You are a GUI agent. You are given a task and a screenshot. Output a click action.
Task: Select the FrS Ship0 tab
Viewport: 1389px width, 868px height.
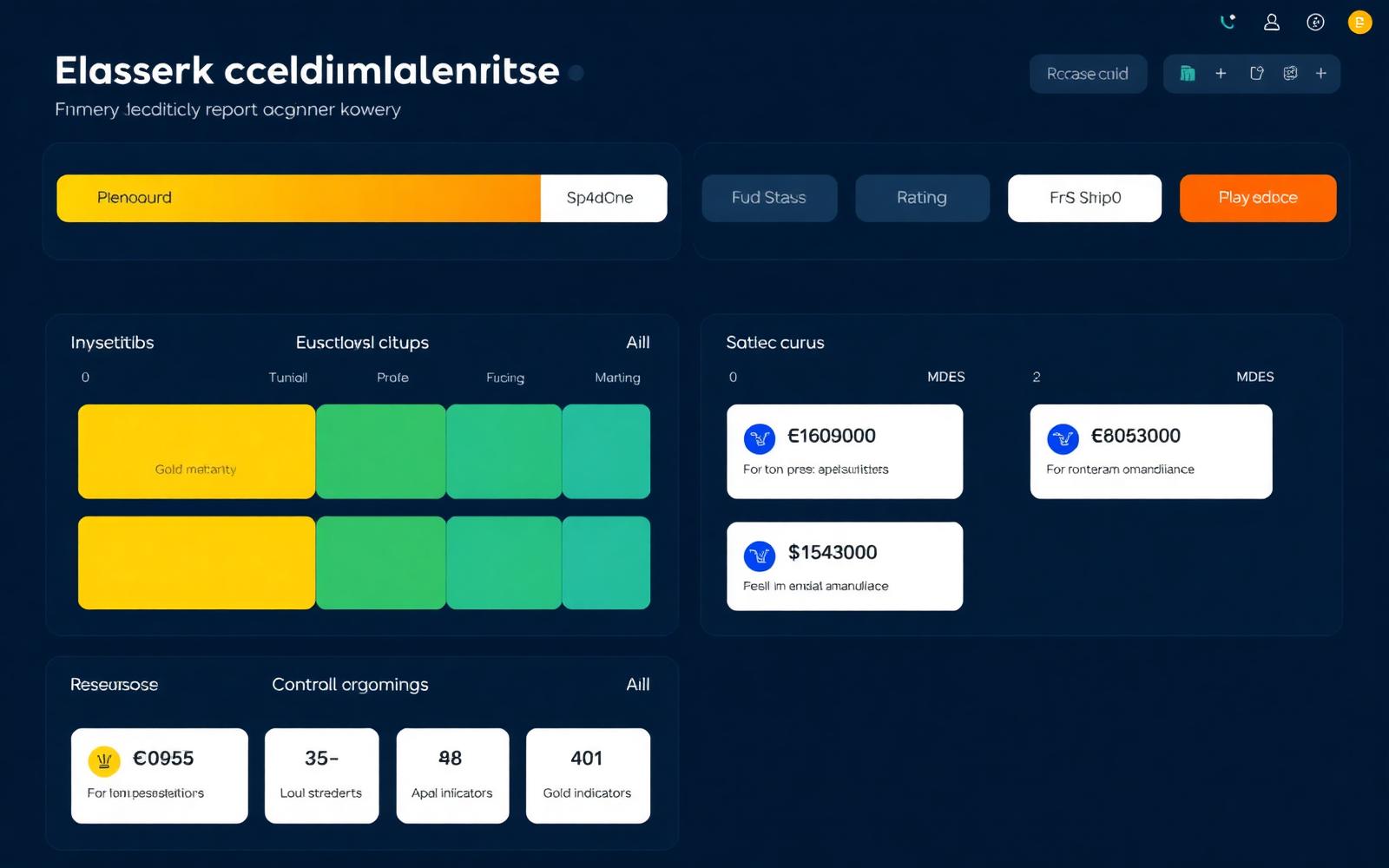point(1084,198)
